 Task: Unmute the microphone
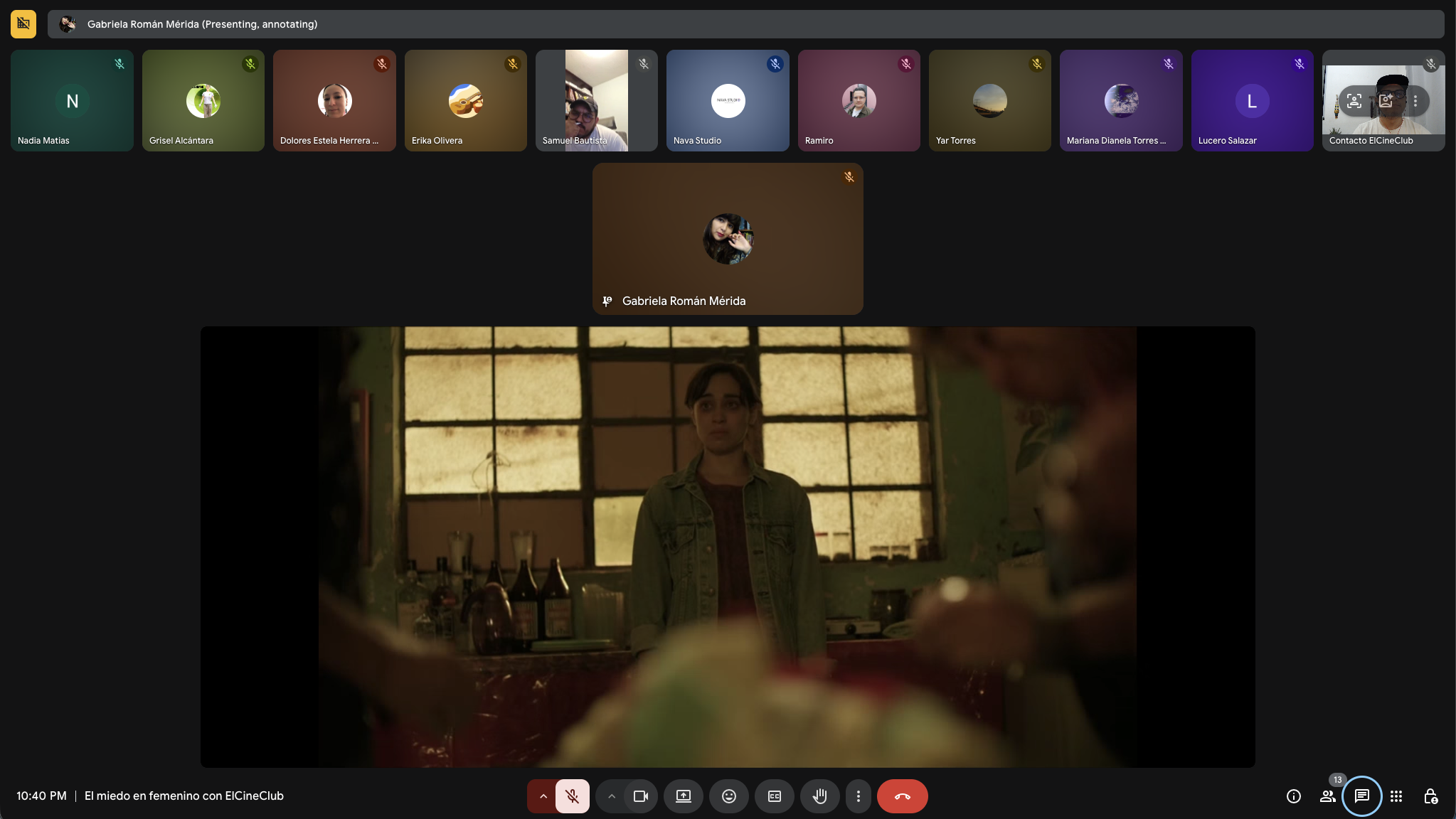[x=573, y=796]
